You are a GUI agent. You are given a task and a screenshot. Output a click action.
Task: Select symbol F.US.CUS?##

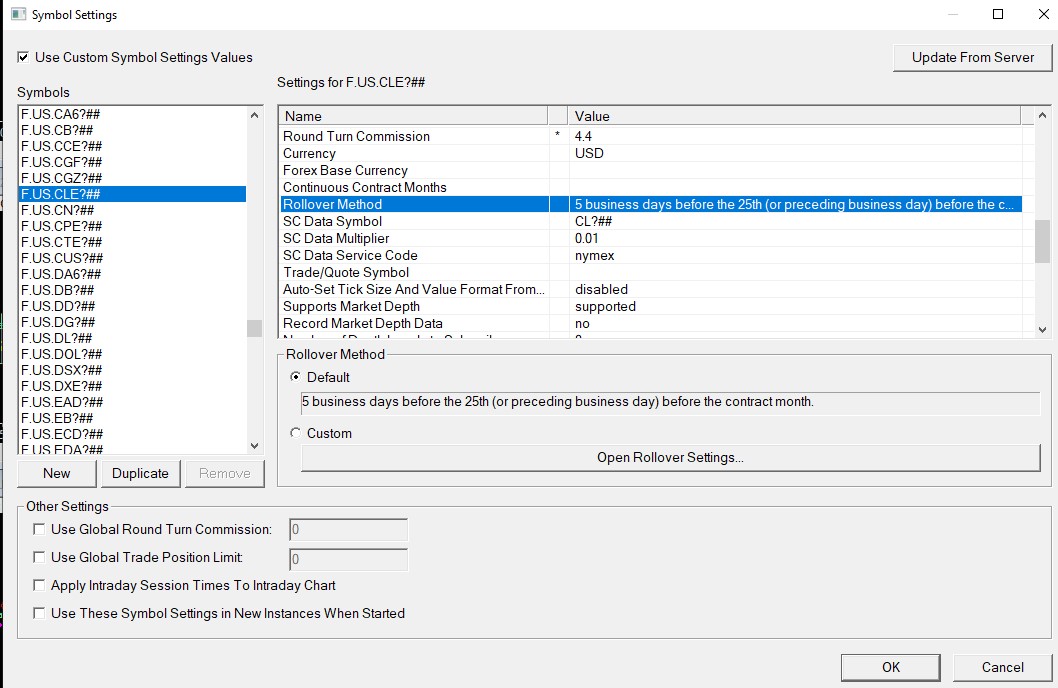point(132,258)
